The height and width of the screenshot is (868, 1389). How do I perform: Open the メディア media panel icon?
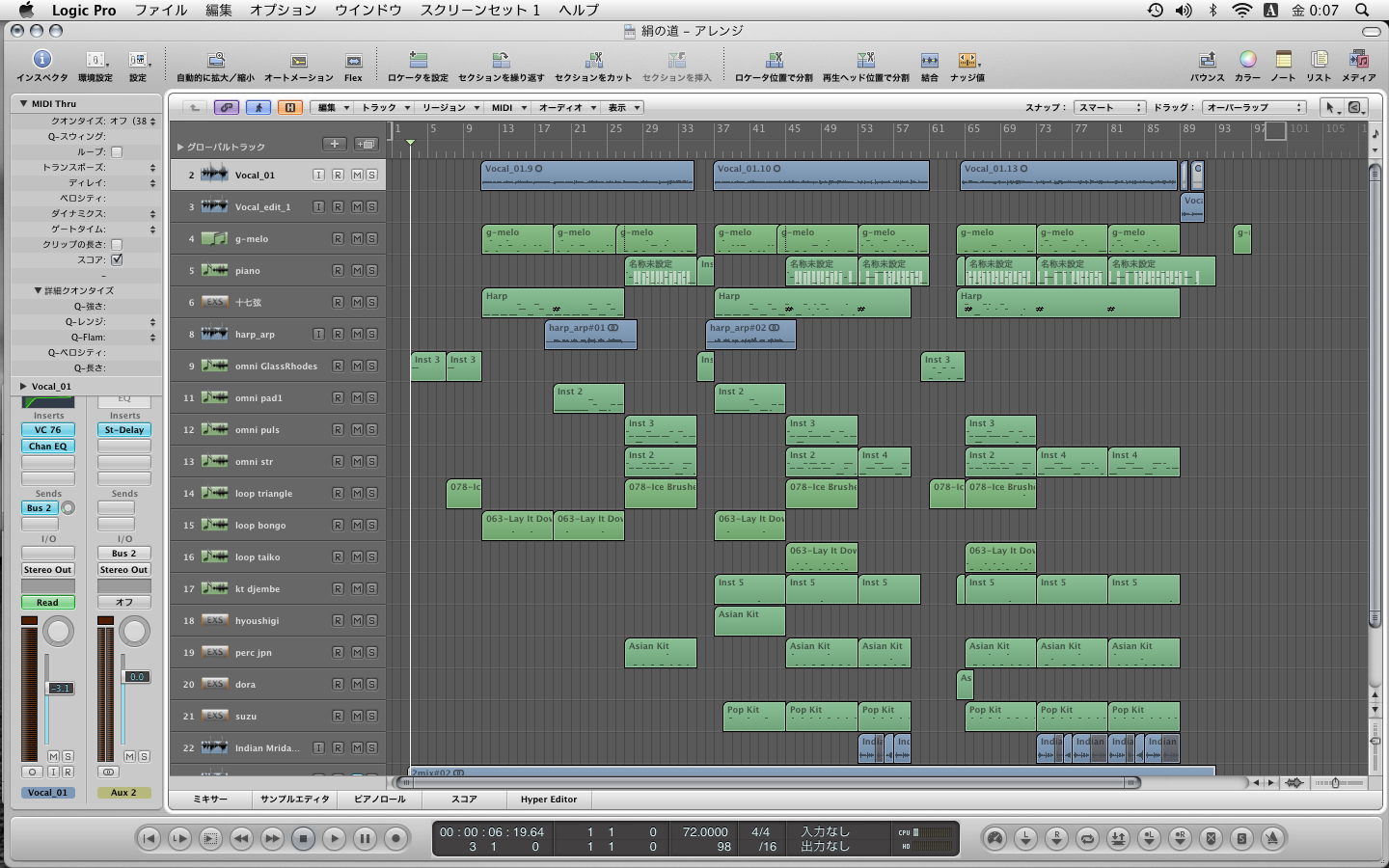(1359, 60)
